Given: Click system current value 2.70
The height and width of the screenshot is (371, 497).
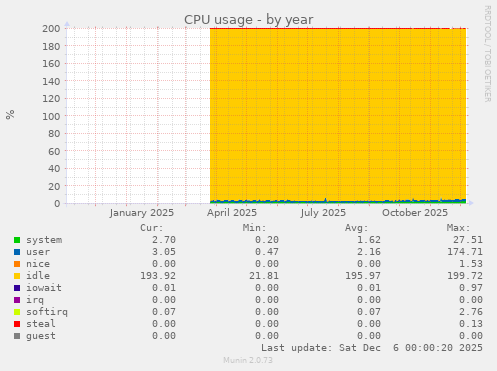Looking at the screenshot, I should point(164,240).
